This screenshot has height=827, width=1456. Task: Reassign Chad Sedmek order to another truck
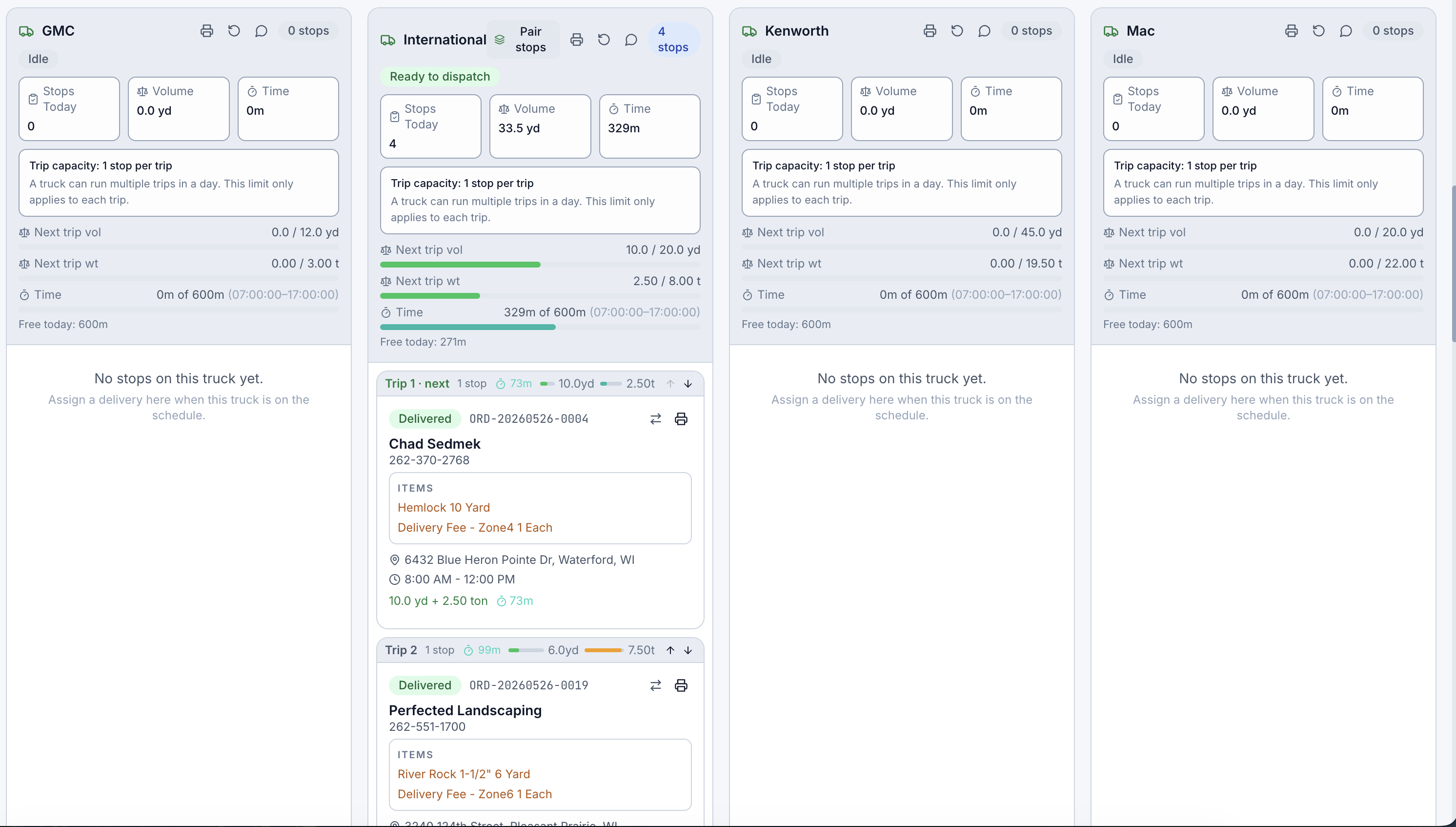656,418
